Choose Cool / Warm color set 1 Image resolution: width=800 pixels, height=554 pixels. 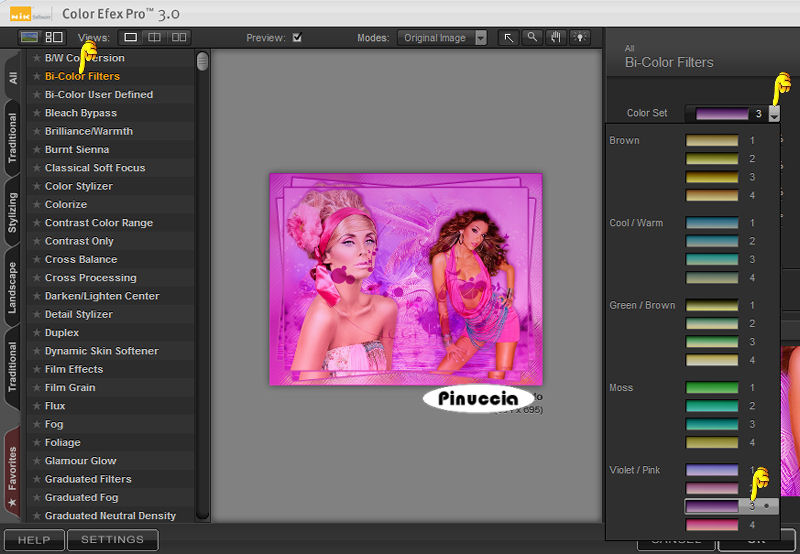tap(712, 223)
